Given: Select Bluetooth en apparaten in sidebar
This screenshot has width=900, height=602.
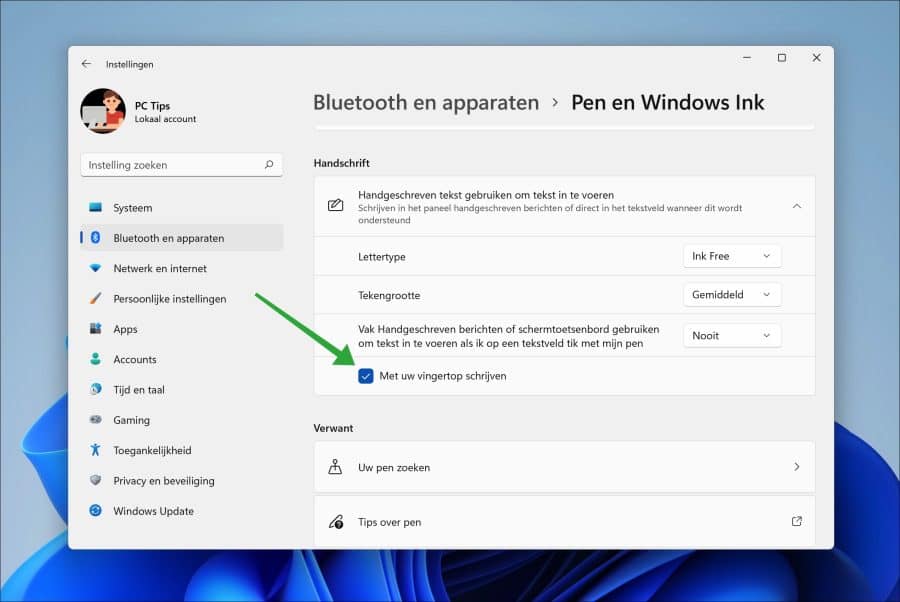Looking at the screenshot, I should 182,238.
